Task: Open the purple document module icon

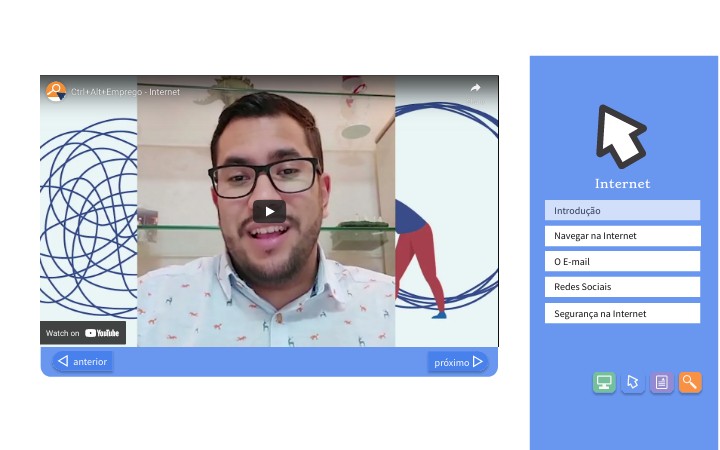Action: pos(661,382)
